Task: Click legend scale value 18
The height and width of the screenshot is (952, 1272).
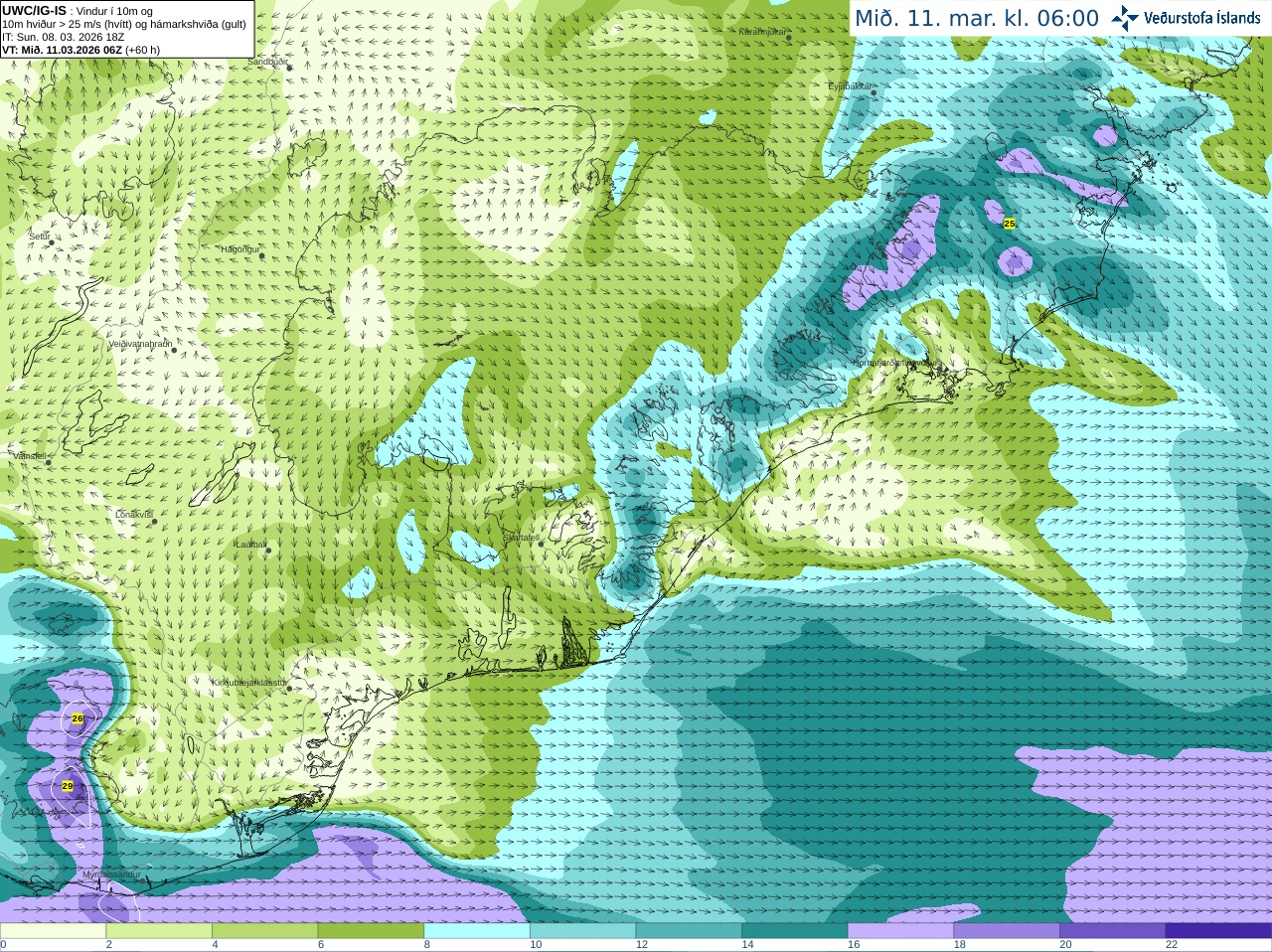Action: pos(960,945)
